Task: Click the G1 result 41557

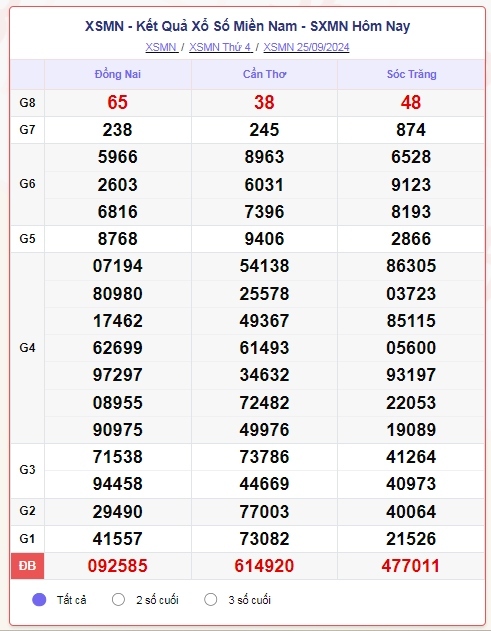Action: (118, 538)
